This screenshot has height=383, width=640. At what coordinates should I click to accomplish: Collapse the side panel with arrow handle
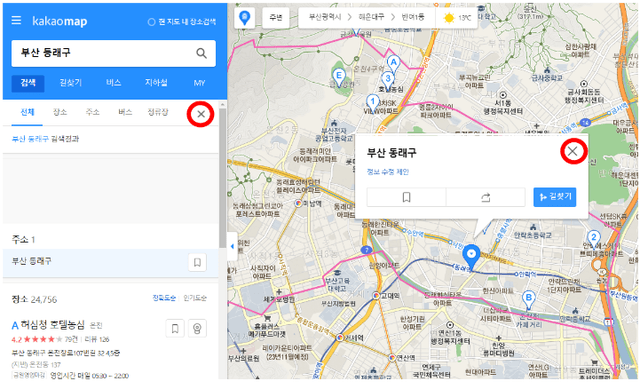point(232,246)
